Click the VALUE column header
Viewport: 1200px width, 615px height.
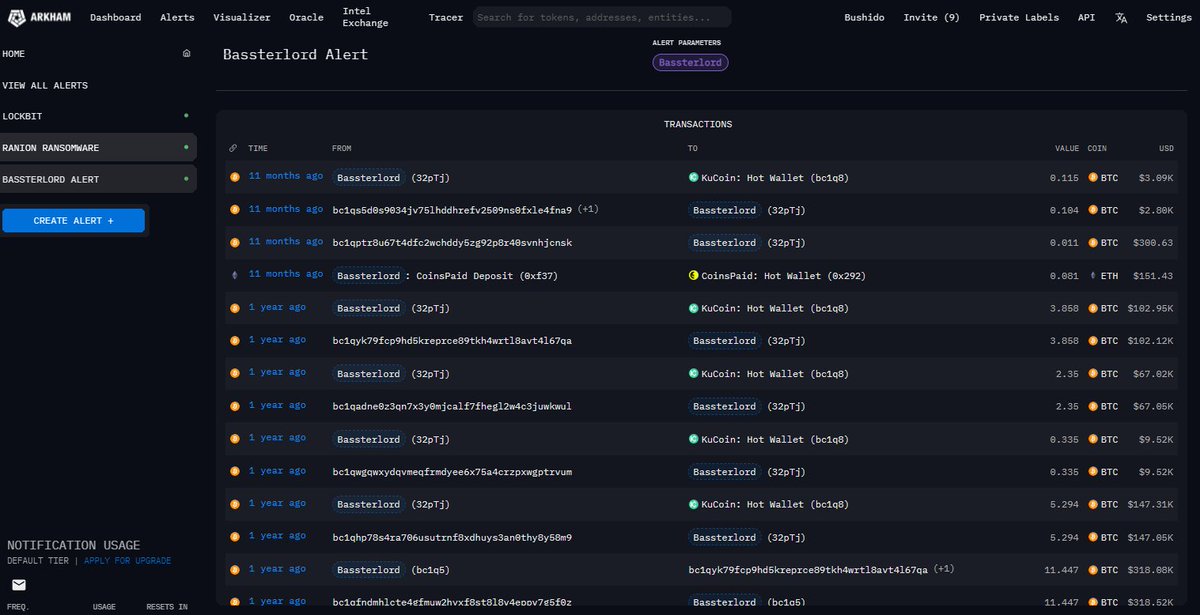pos(1067,148)
